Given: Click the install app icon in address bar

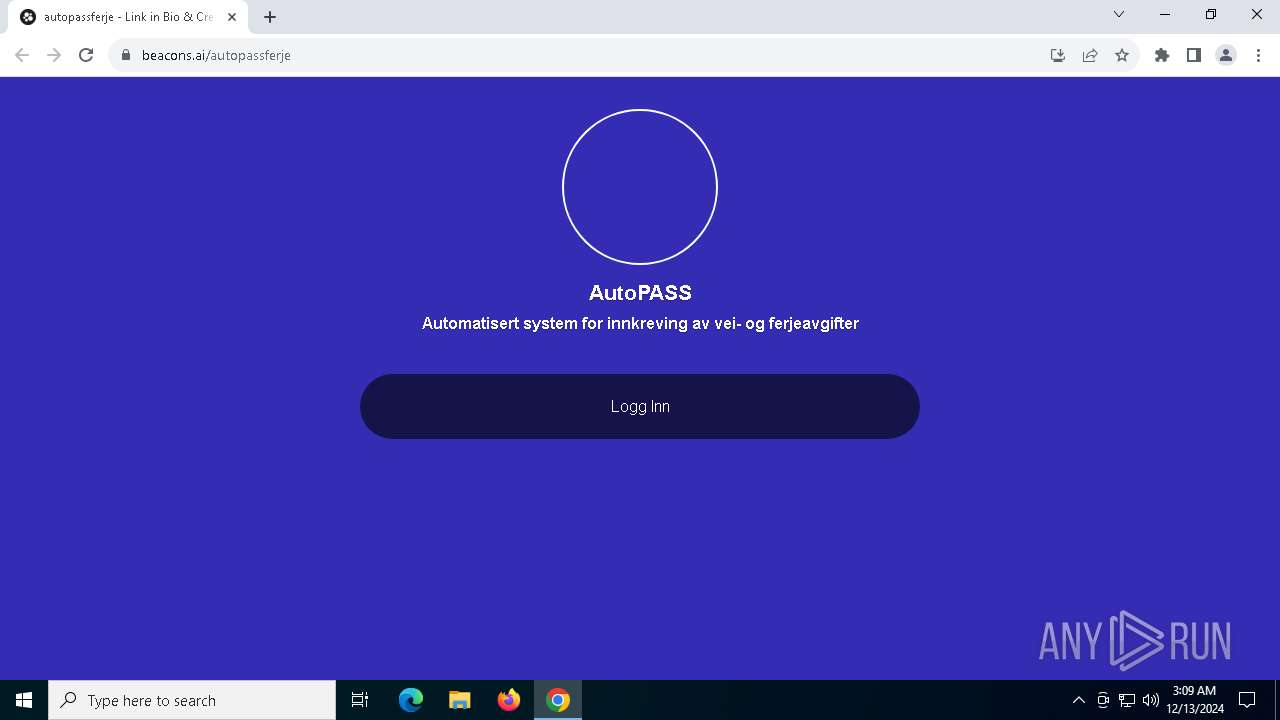Looking at the screenshot, I should coord(1058,55).
